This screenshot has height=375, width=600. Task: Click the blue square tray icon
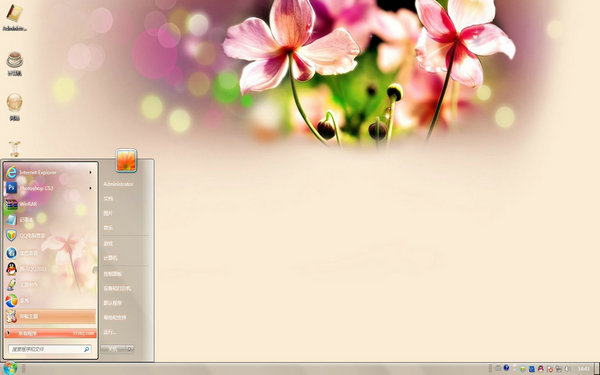532,369
